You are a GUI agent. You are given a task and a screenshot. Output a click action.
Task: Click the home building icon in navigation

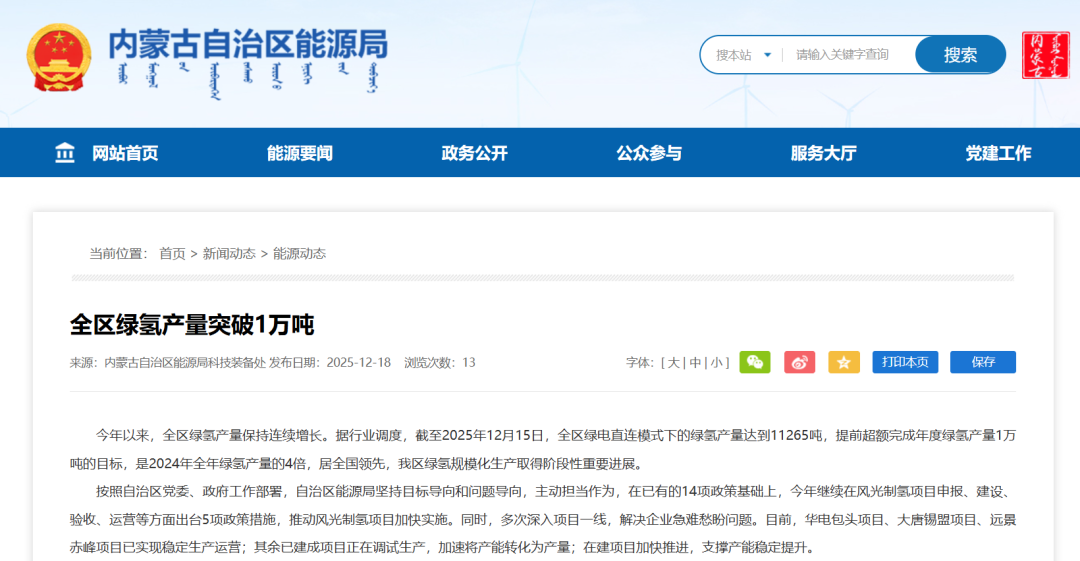65,152
